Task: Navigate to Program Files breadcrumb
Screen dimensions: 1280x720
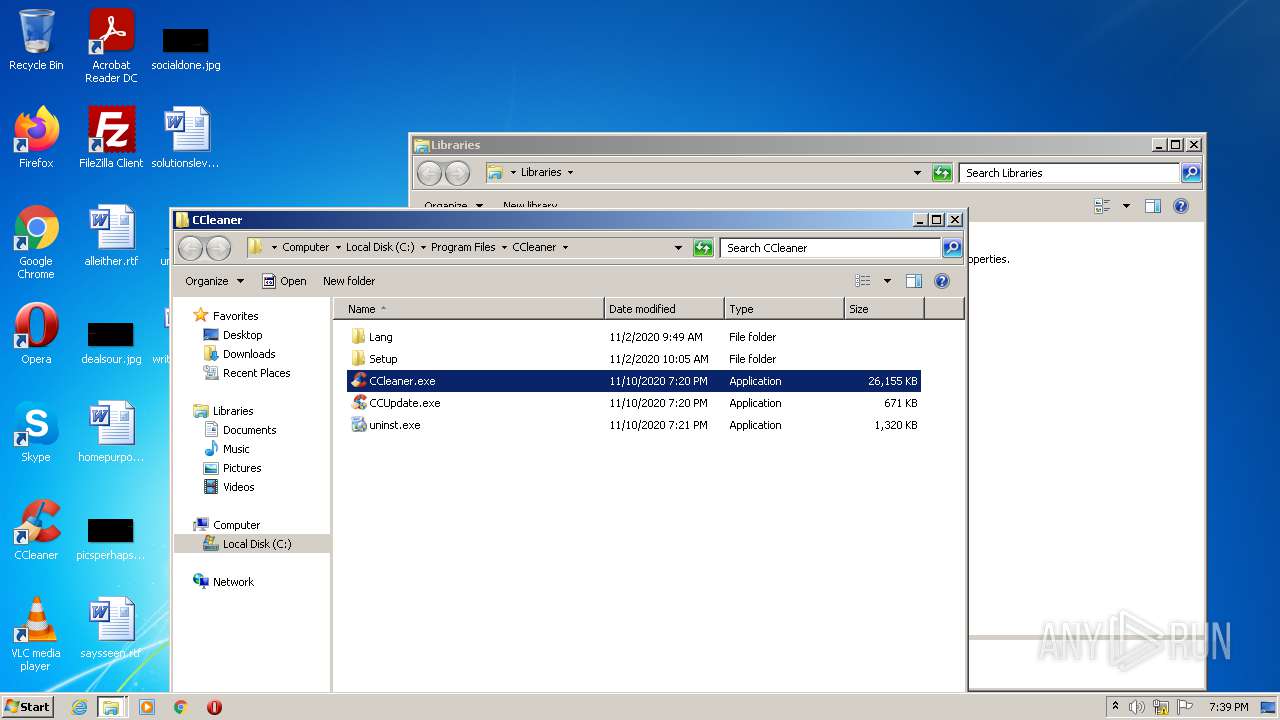Action: coord(463,248)
